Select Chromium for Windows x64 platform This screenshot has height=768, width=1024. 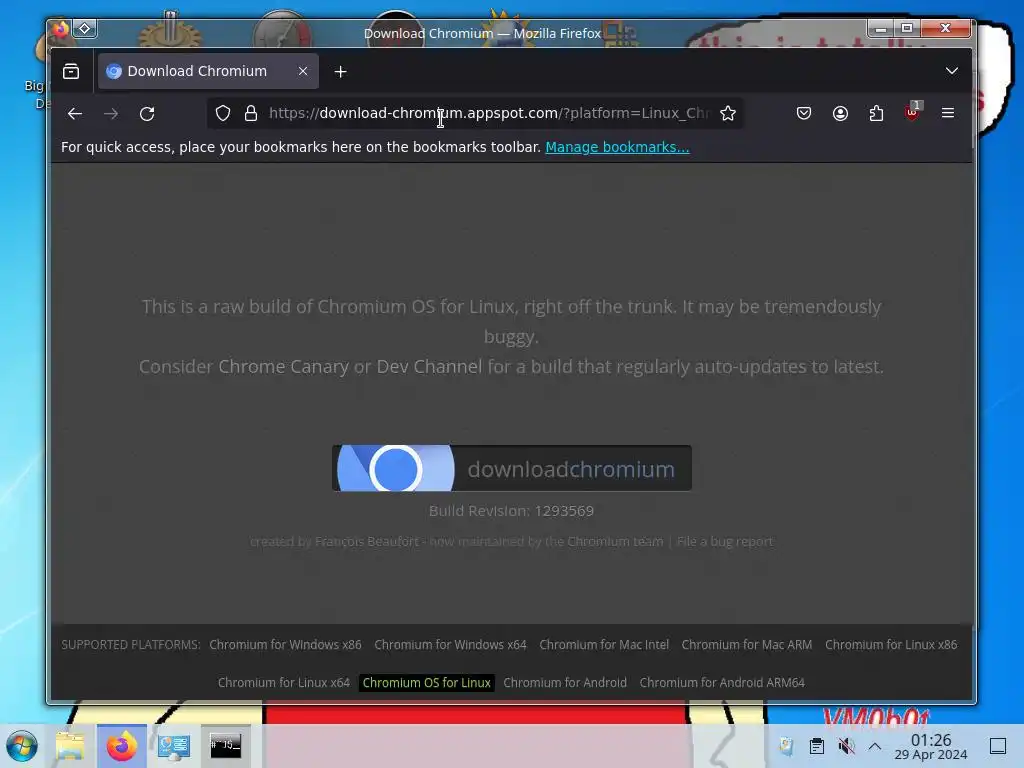450,645
